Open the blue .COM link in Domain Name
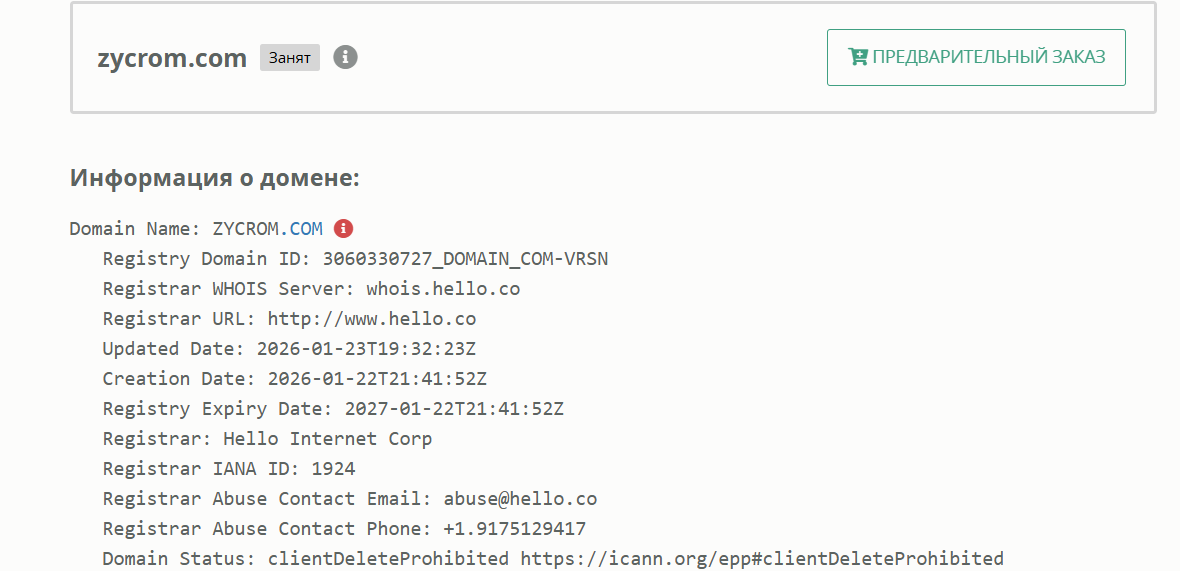 pos(304,229)
